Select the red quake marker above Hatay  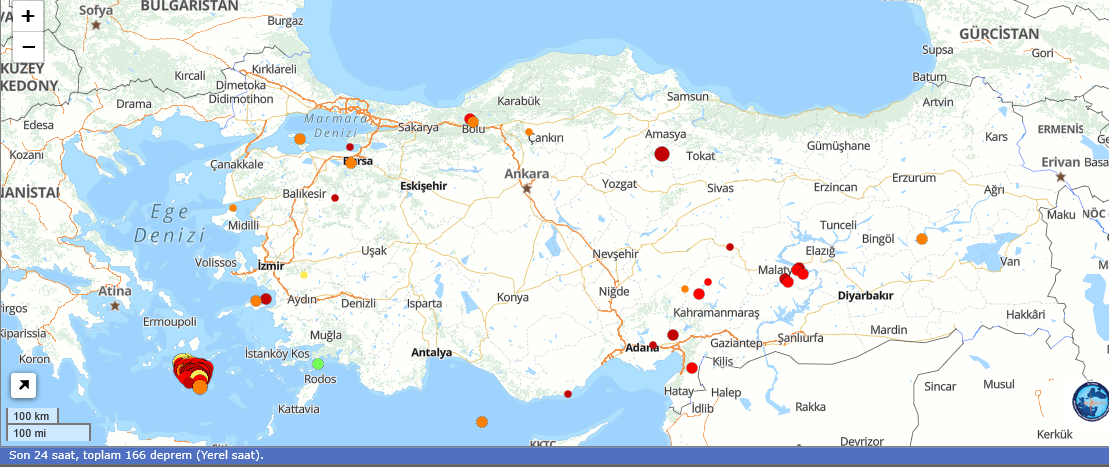point(692,368)
